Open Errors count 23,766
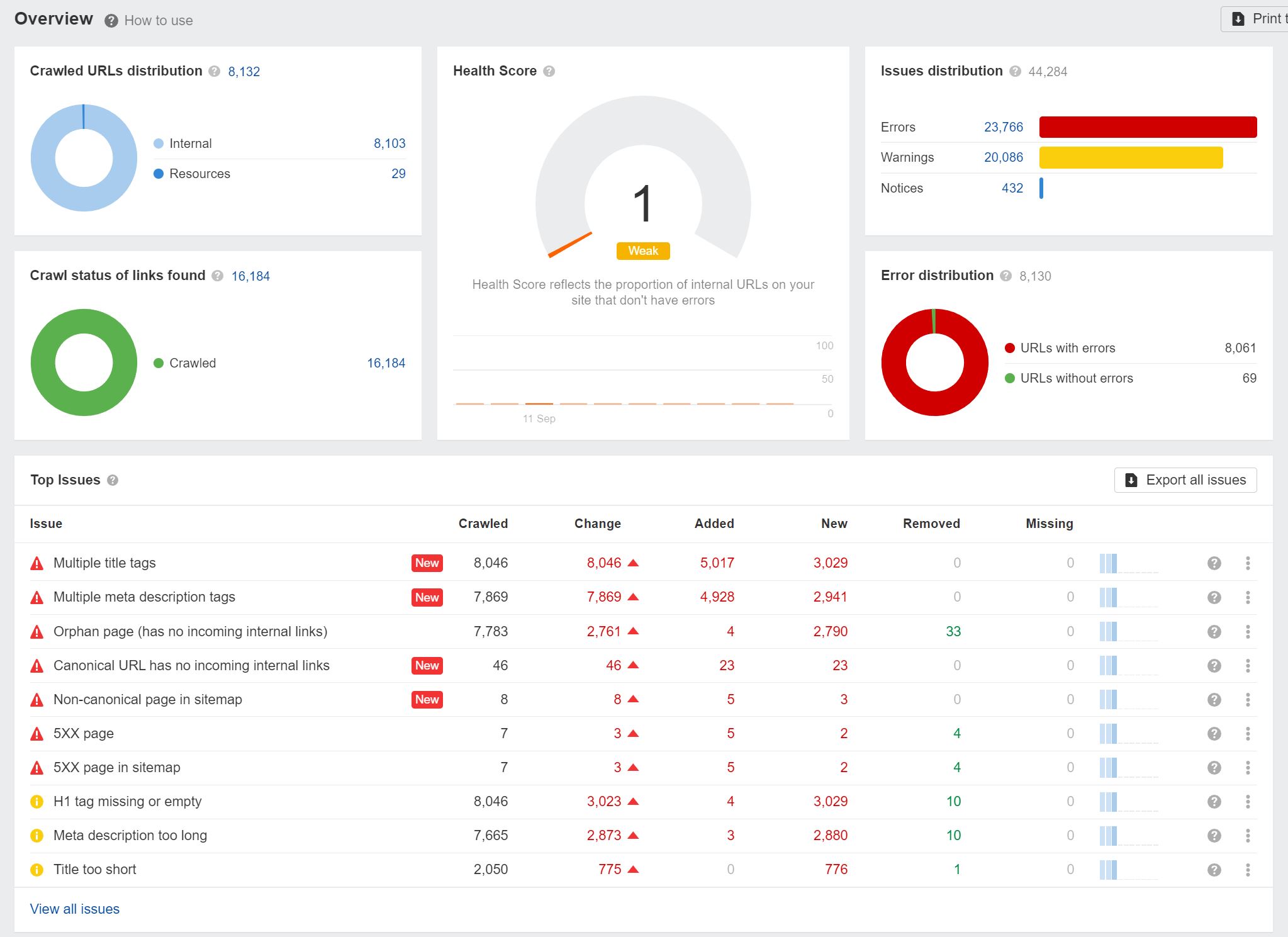1288x937 pixels. [1004, 127]
